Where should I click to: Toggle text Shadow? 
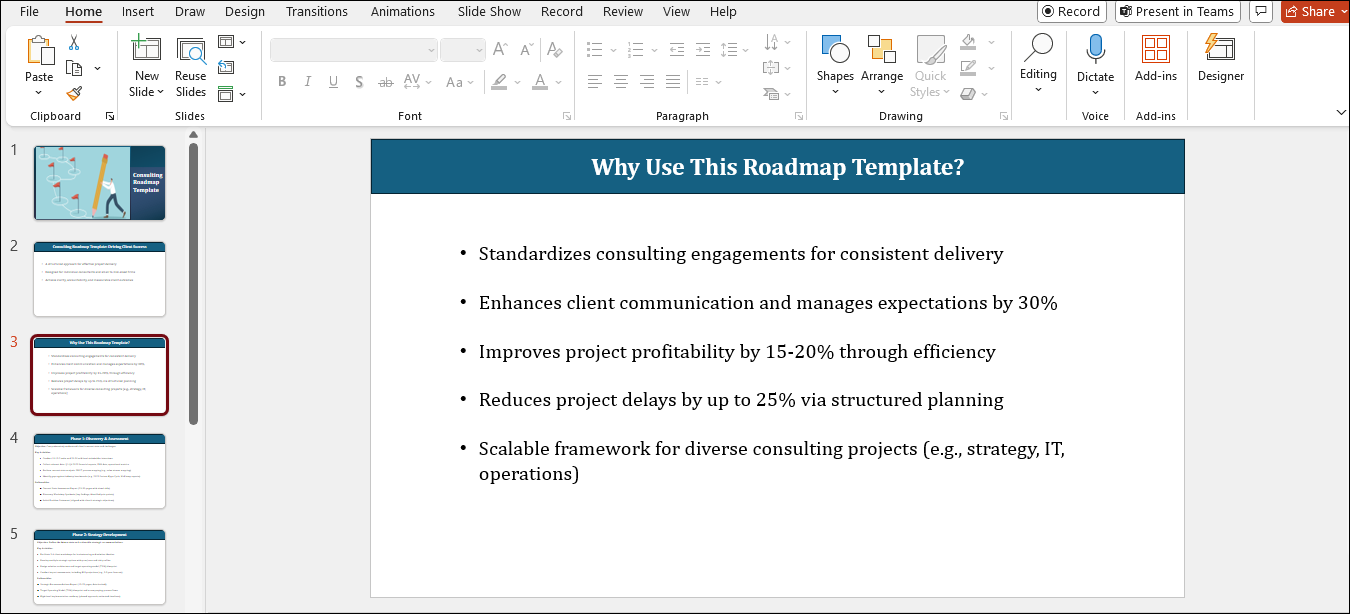360,82
